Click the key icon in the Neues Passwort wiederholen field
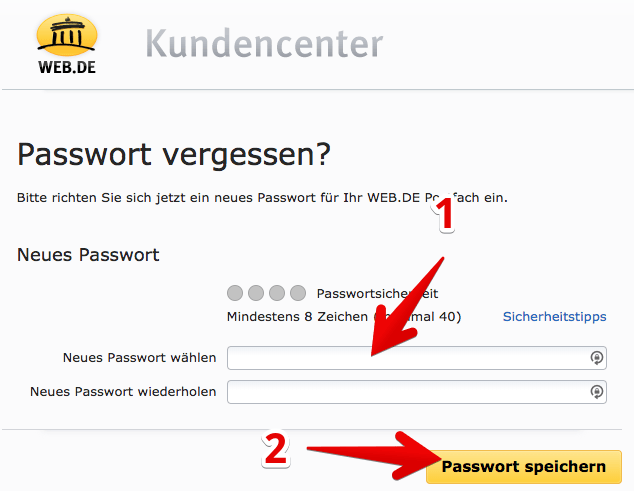634x491 pixels. tap(596, 392)
